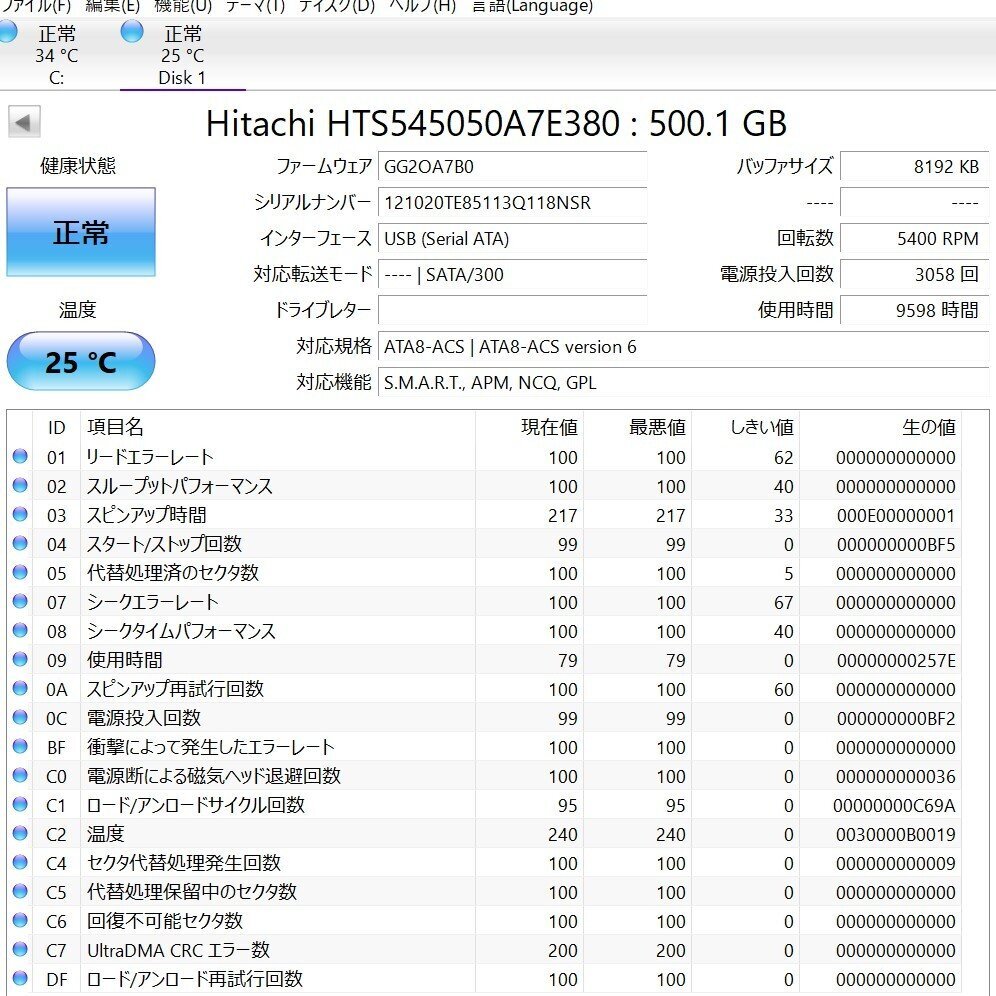Click the ID column header
Screen dimensions: 996x996
click(x=57, y=427)
